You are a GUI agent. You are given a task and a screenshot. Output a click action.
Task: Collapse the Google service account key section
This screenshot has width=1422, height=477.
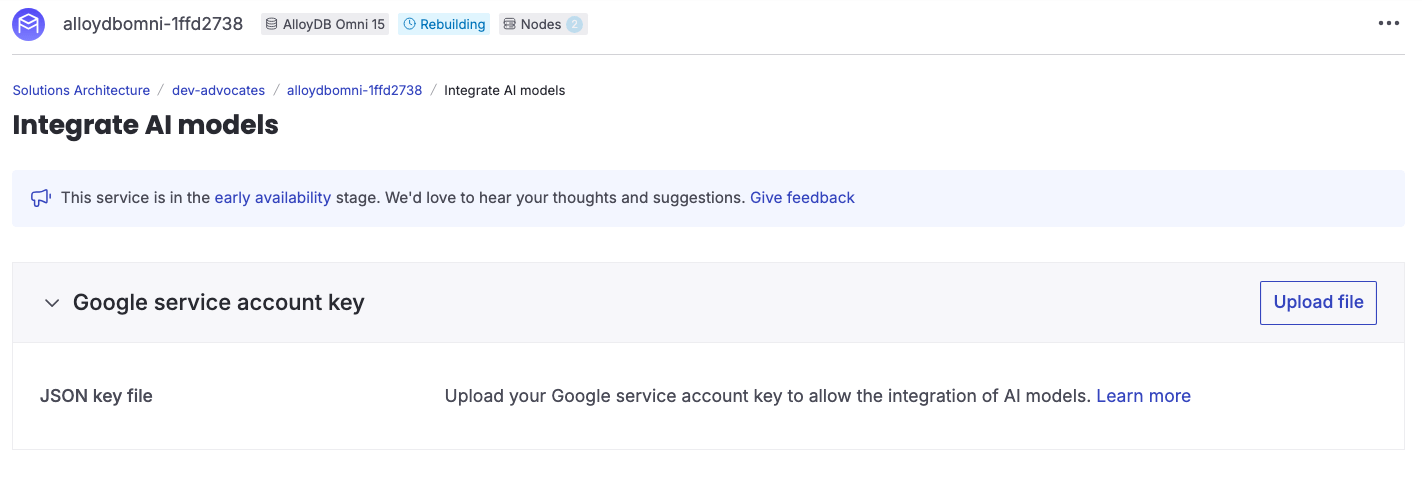[52, 303]
